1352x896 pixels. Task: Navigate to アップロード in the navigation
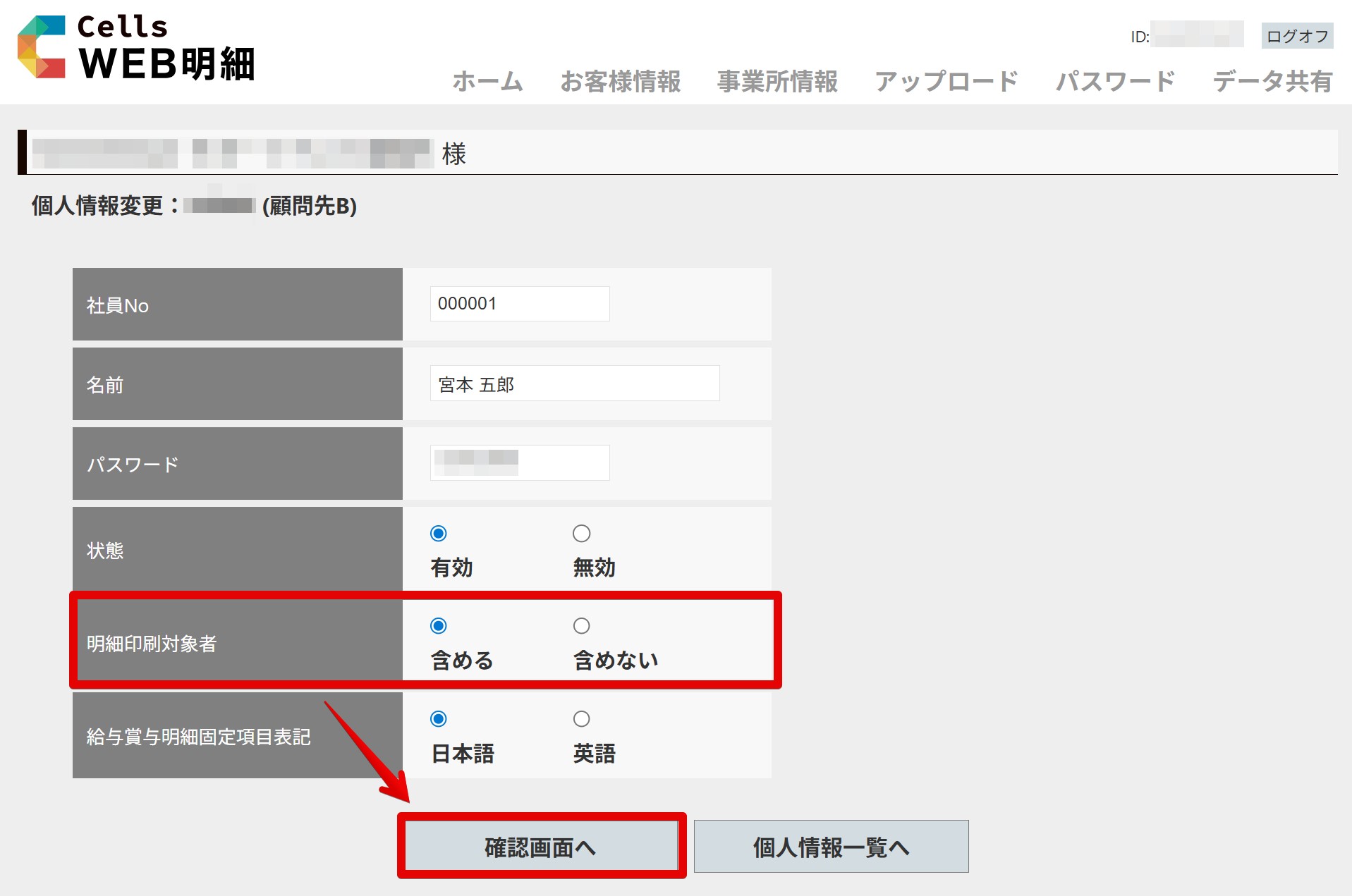pos(946,82)
